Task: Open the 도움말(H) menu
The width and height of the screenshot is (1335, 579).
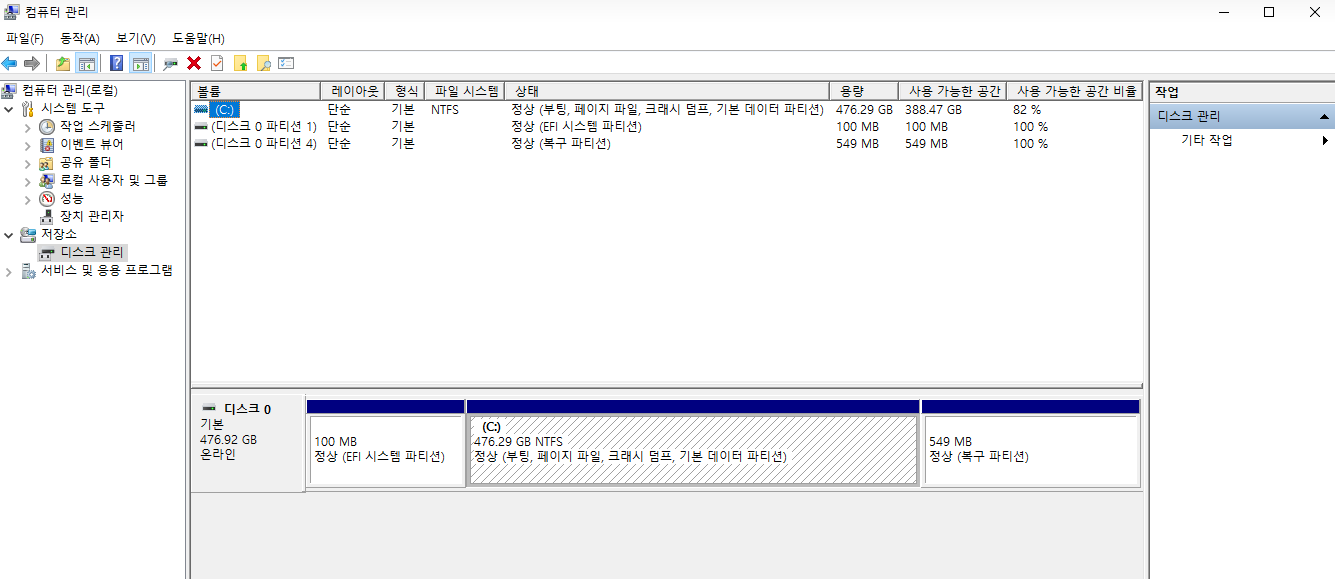Action: point(198,38)
